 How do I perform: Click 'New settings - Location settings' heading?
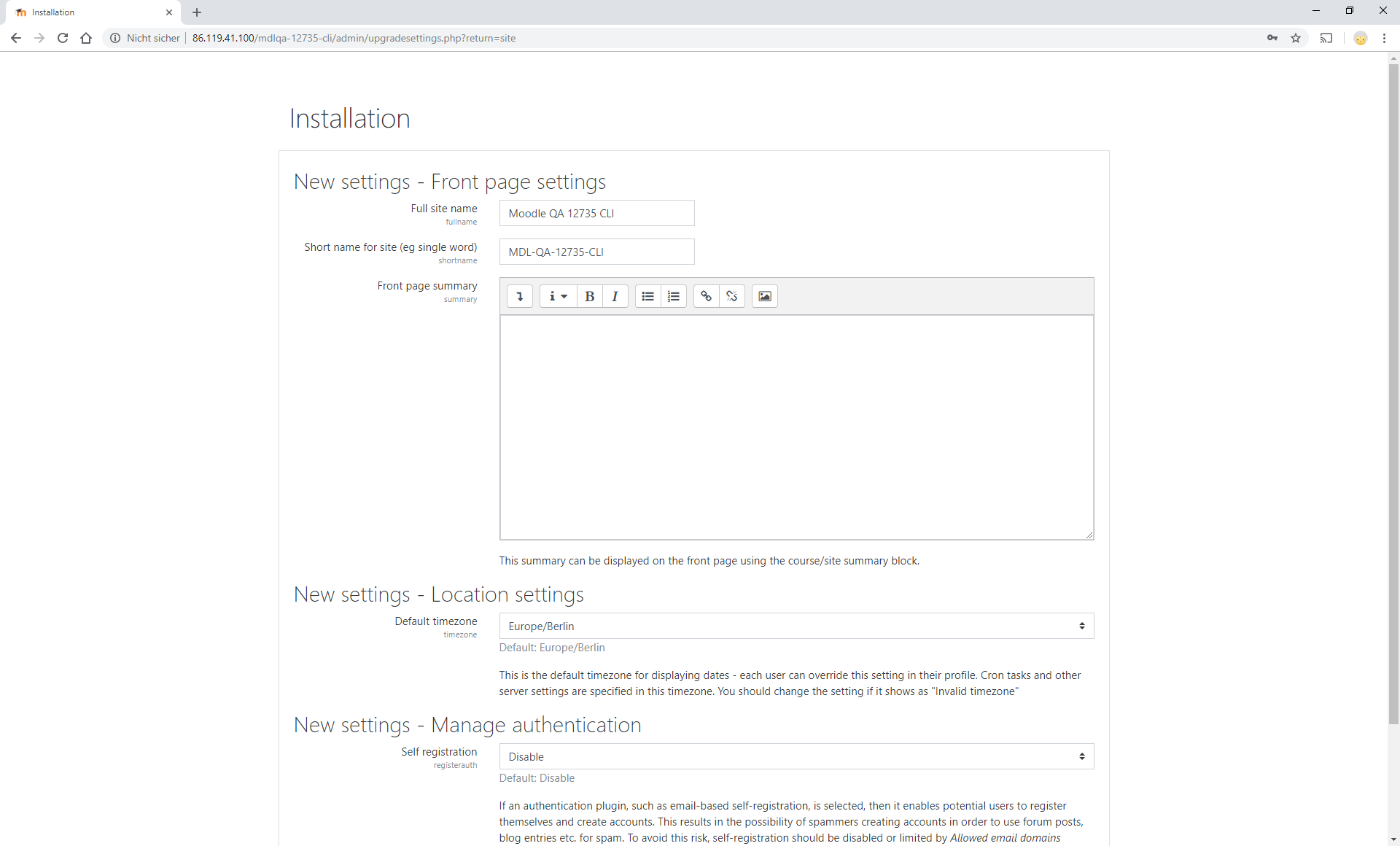439,594
